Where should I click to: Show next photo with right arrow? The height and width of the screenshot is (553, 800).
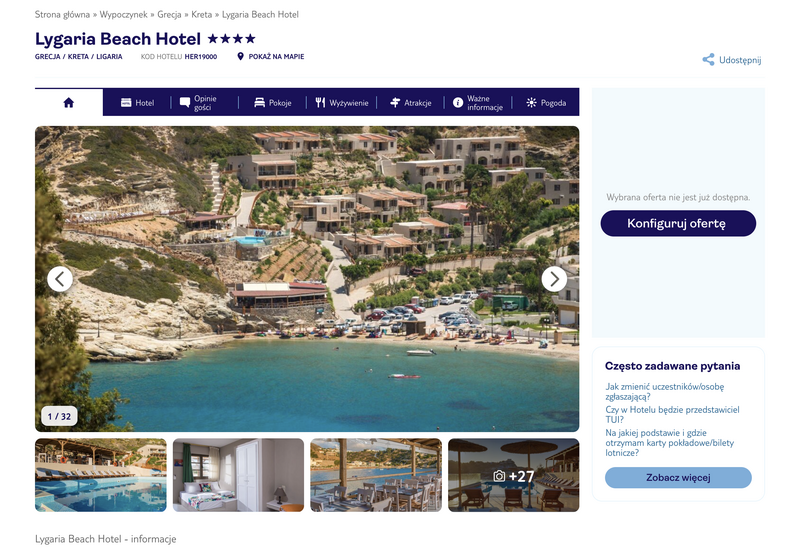point(554,279)
